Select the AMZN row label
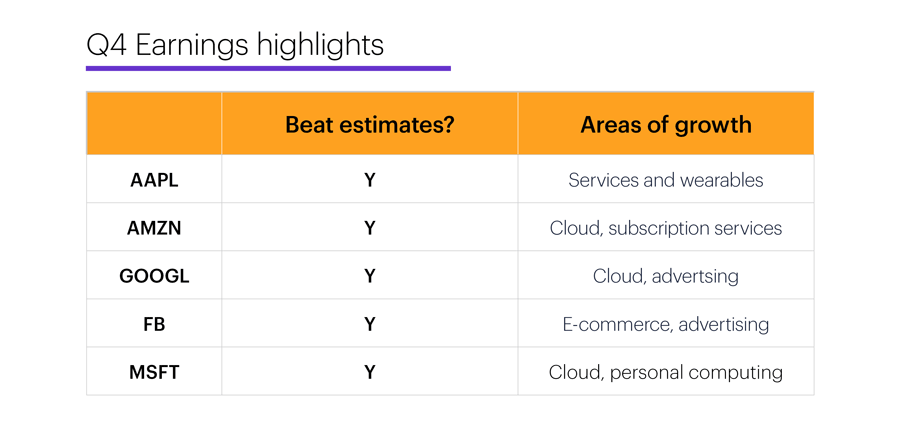The width and height of the screenshot is (900, 424). point(154,228)
